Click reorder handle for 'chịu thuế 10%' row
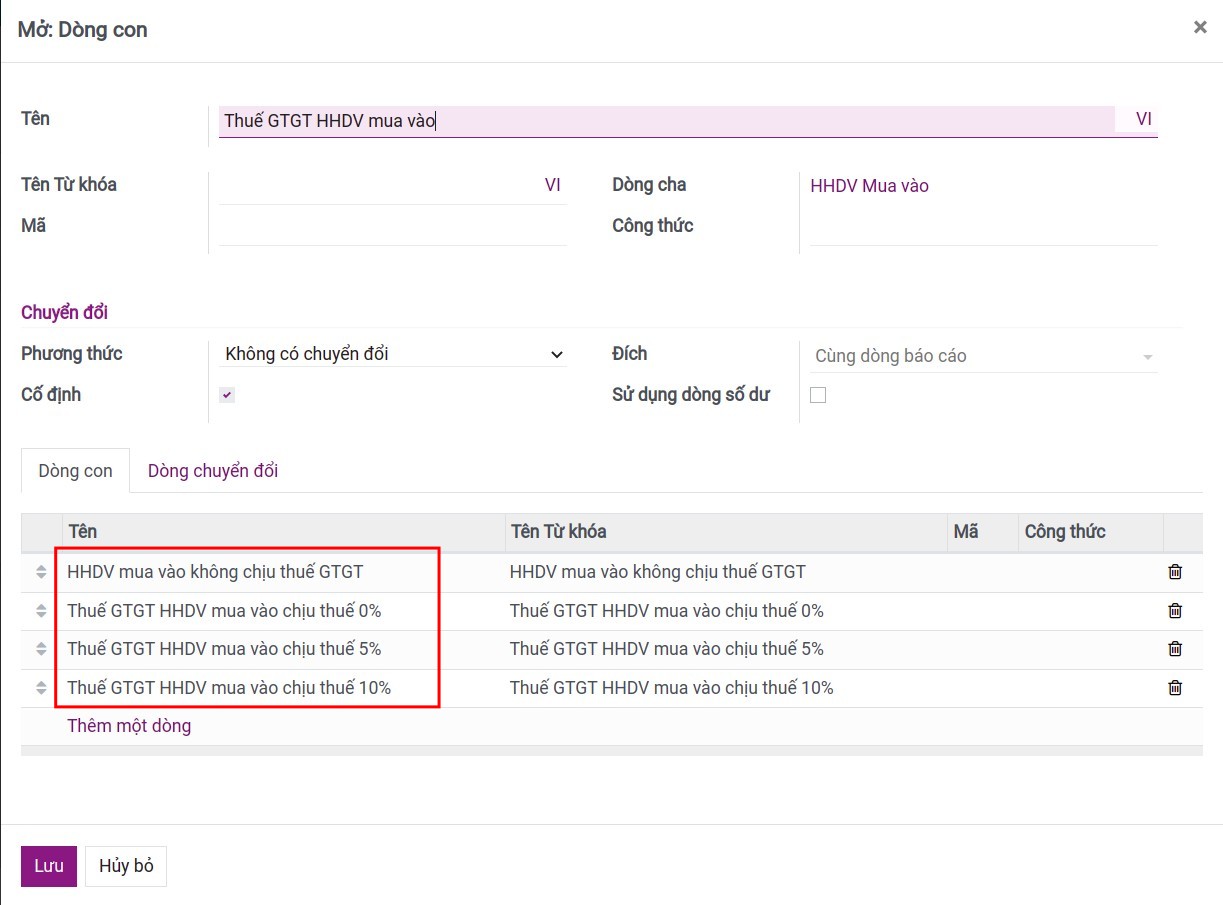 41,688
